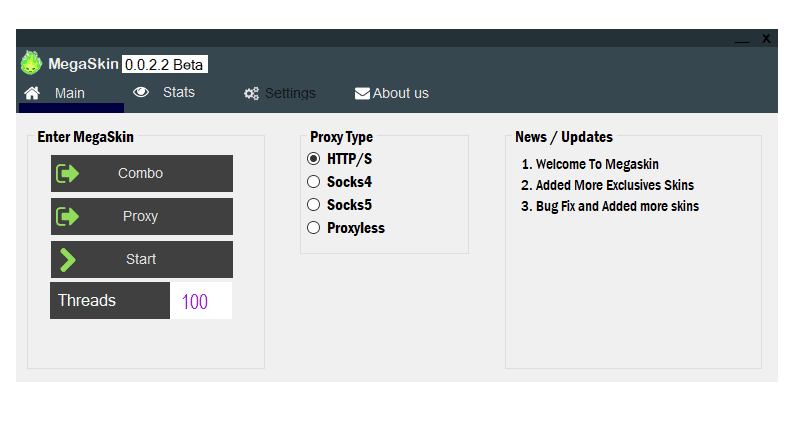The image size is (792, 446).
Task: Click the envelope icon beside About us
Action: [362, 93]
